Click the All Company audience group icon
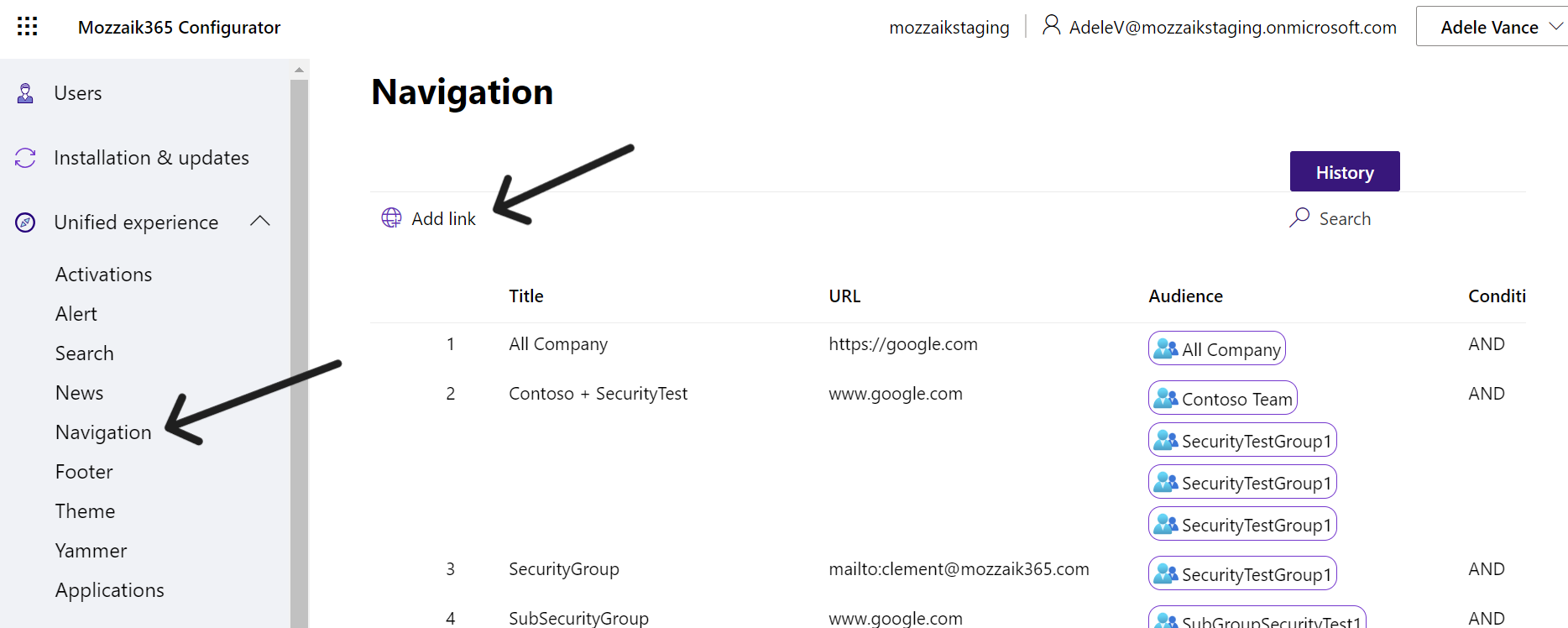The height and width of the screenshot is (628, 1568). pos(1166,348)
